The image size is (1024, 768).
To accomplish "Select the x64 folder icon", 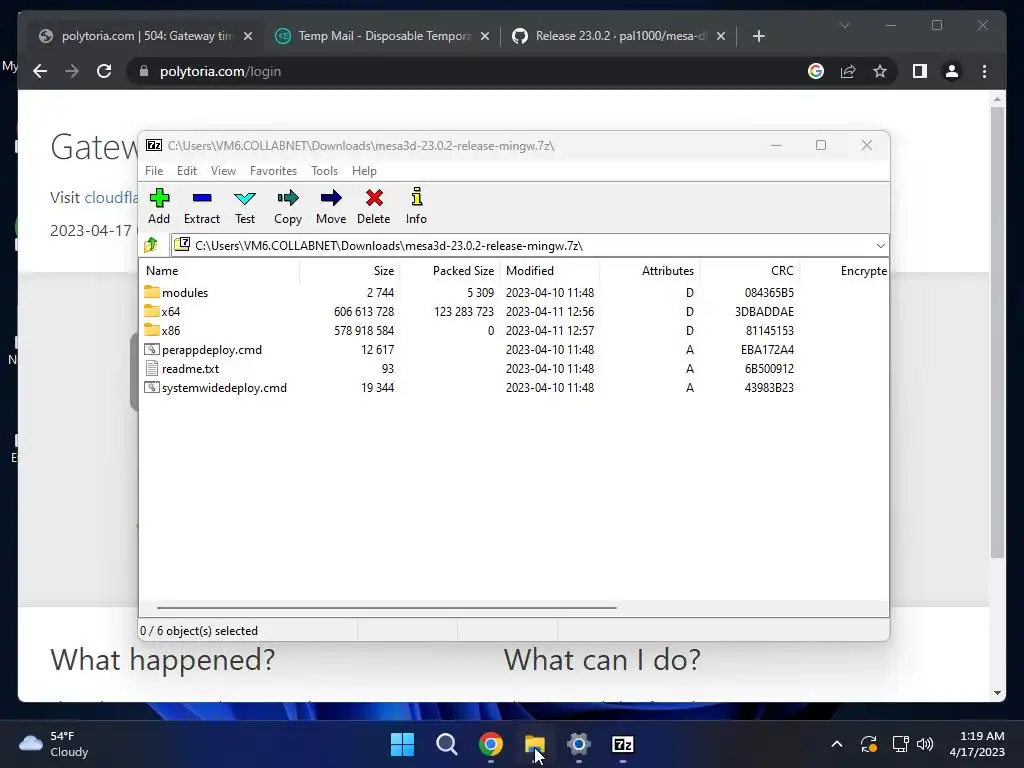I will coord(152,311).
